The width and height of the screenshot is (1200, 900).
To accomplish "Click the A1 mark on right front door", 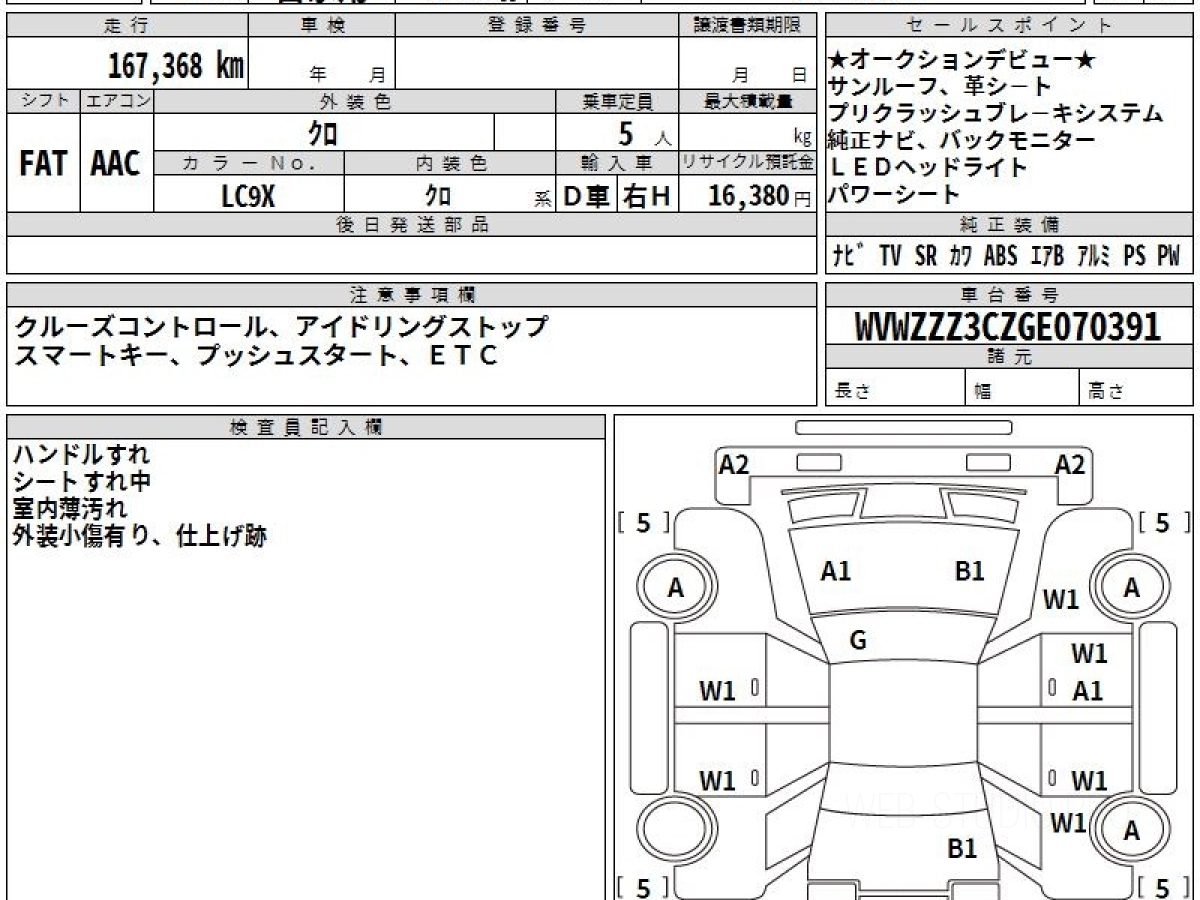I will coord(1088,690).
